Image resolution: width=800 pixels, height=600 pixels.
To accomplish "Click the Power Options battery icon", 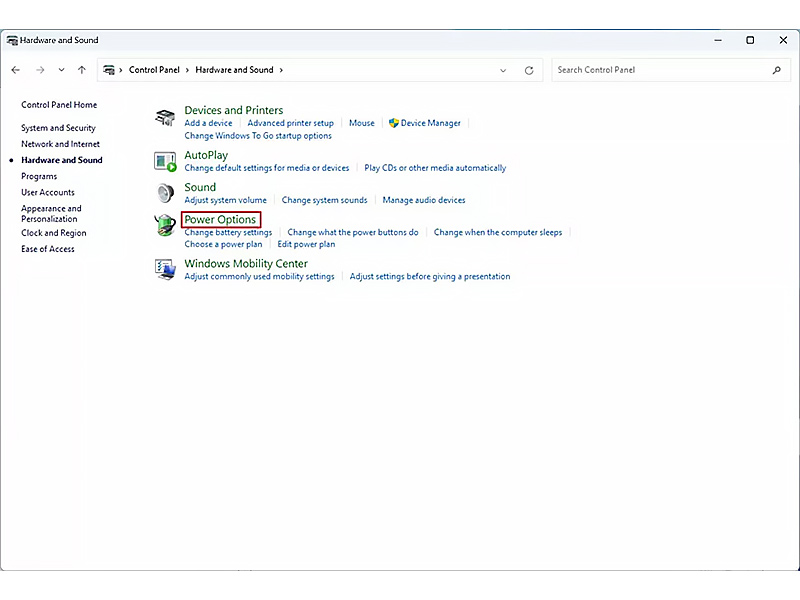I will pos(165,225).
